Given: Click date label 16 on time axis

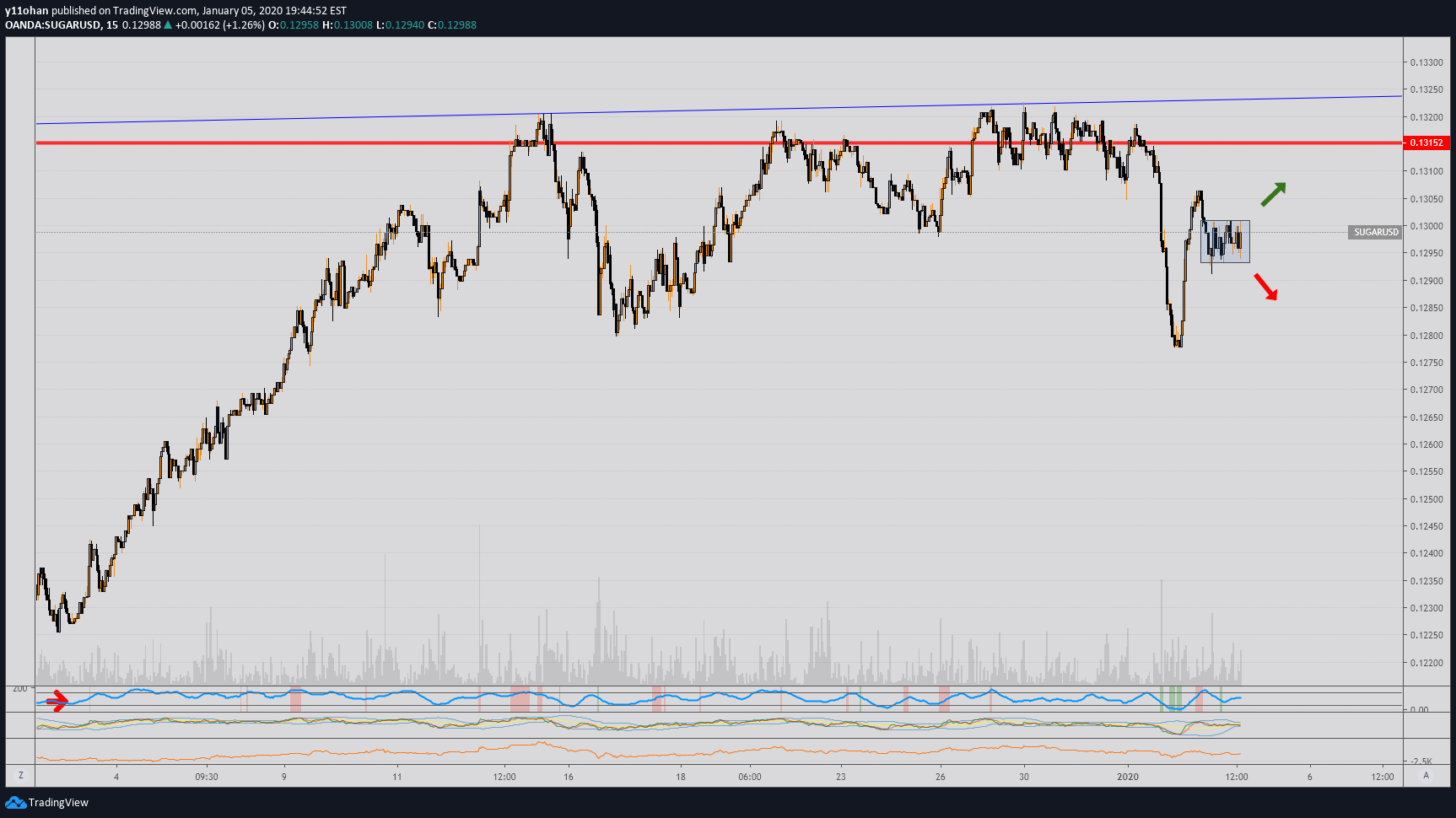Looking at the screenshot, I should pyautogui.click(x=569, y=777).
